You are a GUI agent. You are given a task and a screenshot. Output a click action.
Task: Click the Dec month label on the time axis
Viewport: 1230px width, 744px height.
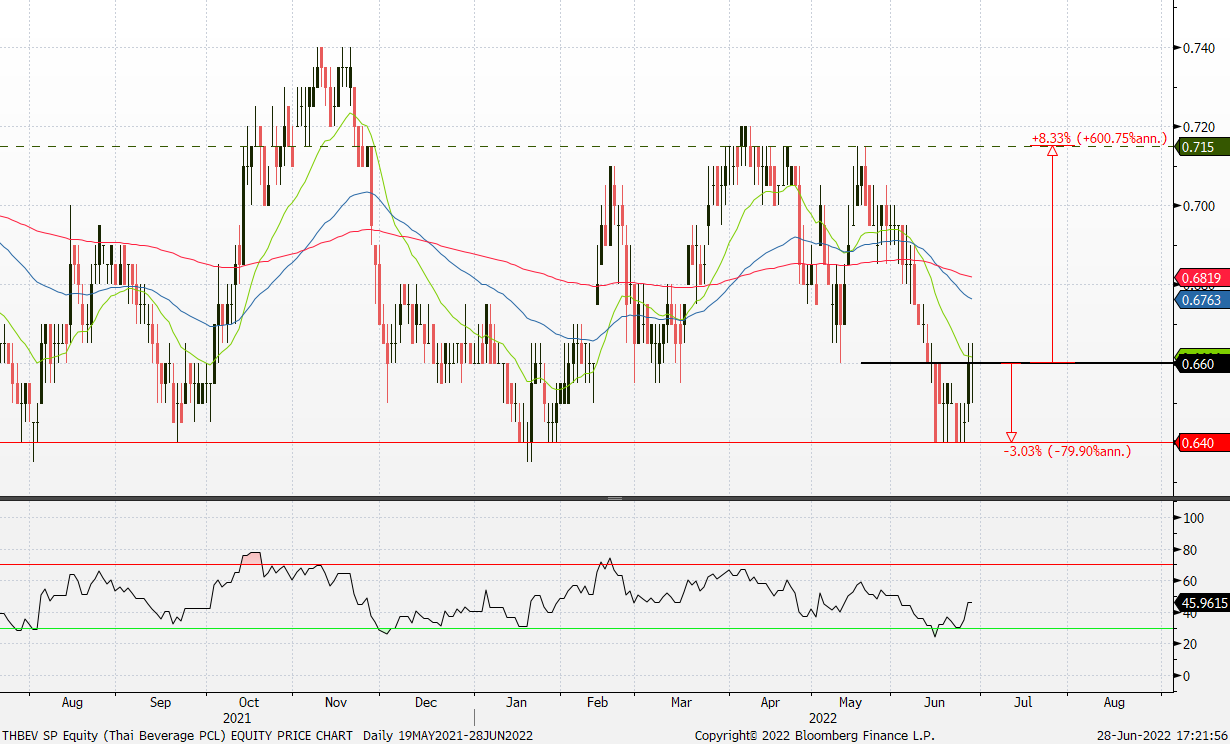[x=425, y=703]
